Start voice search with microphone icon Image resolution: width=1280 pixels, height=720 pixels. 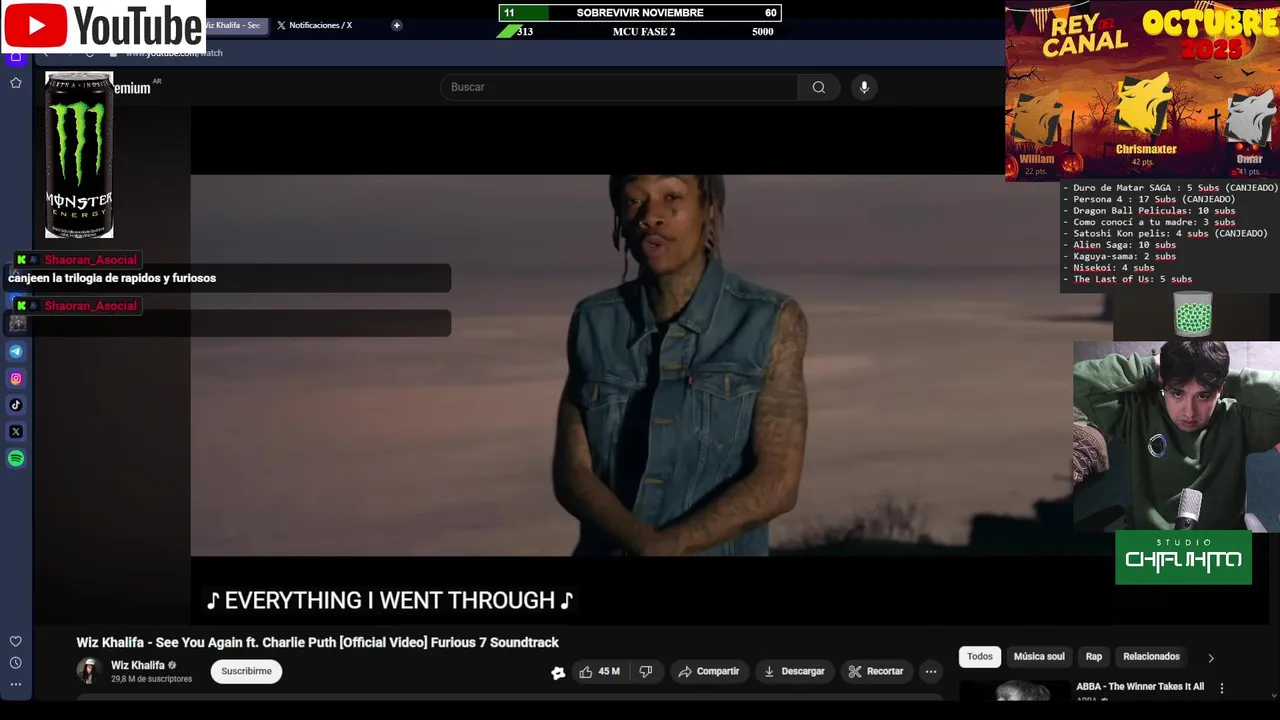864,87
